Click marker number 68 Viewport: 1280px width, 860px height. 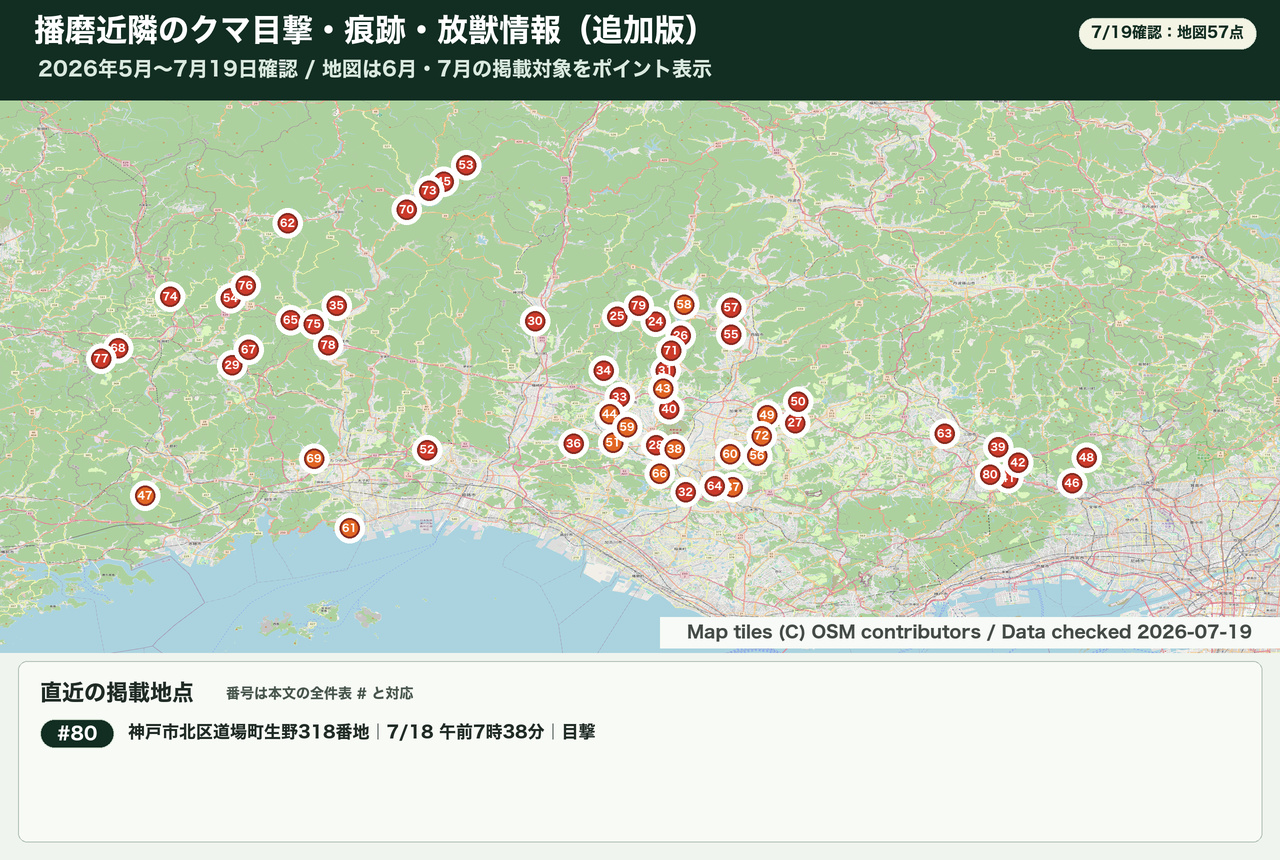(118, 349)
